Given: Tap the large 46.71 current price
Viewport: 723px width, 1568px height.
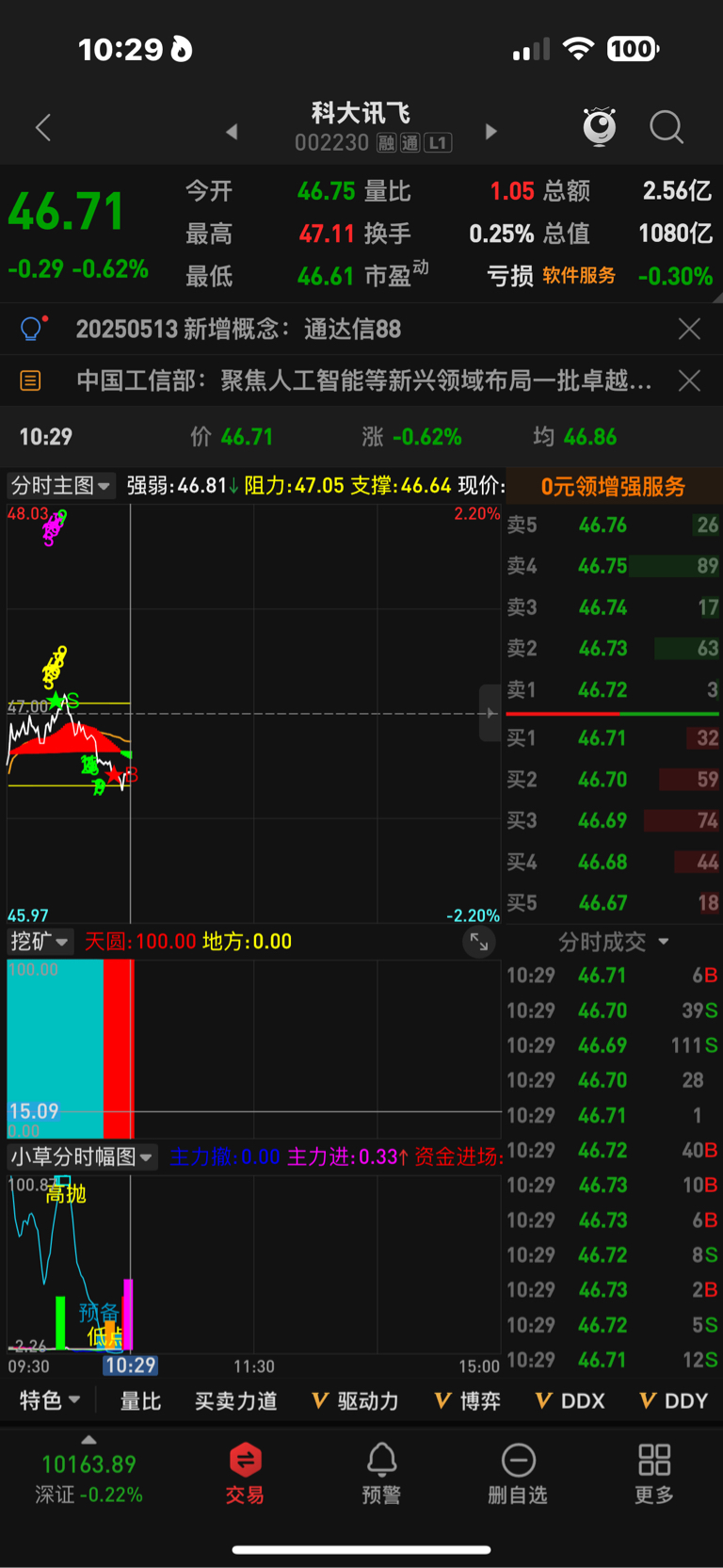Looking at the screenshot, I should (66, 211).
